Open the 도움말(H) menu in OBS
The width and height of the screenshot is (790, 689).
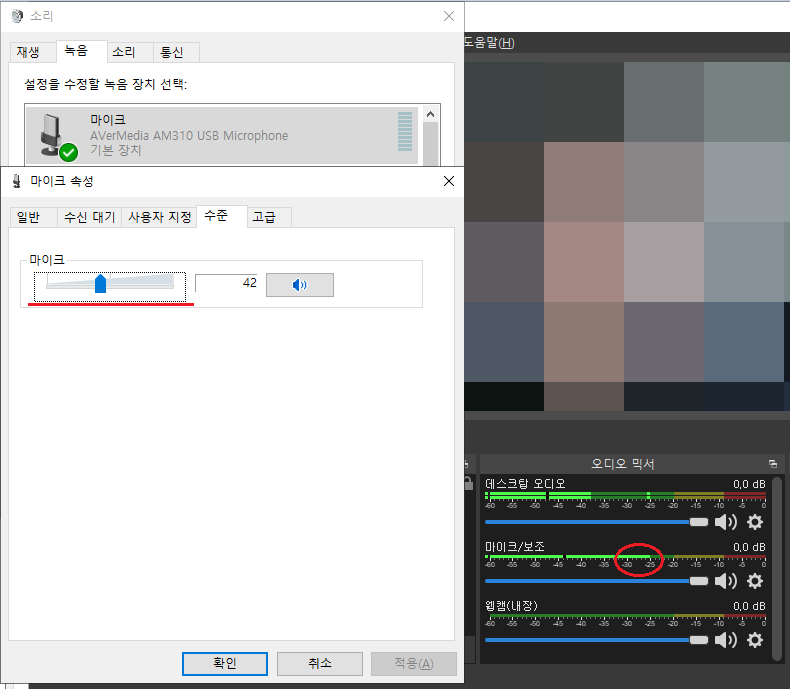[489, 43]
